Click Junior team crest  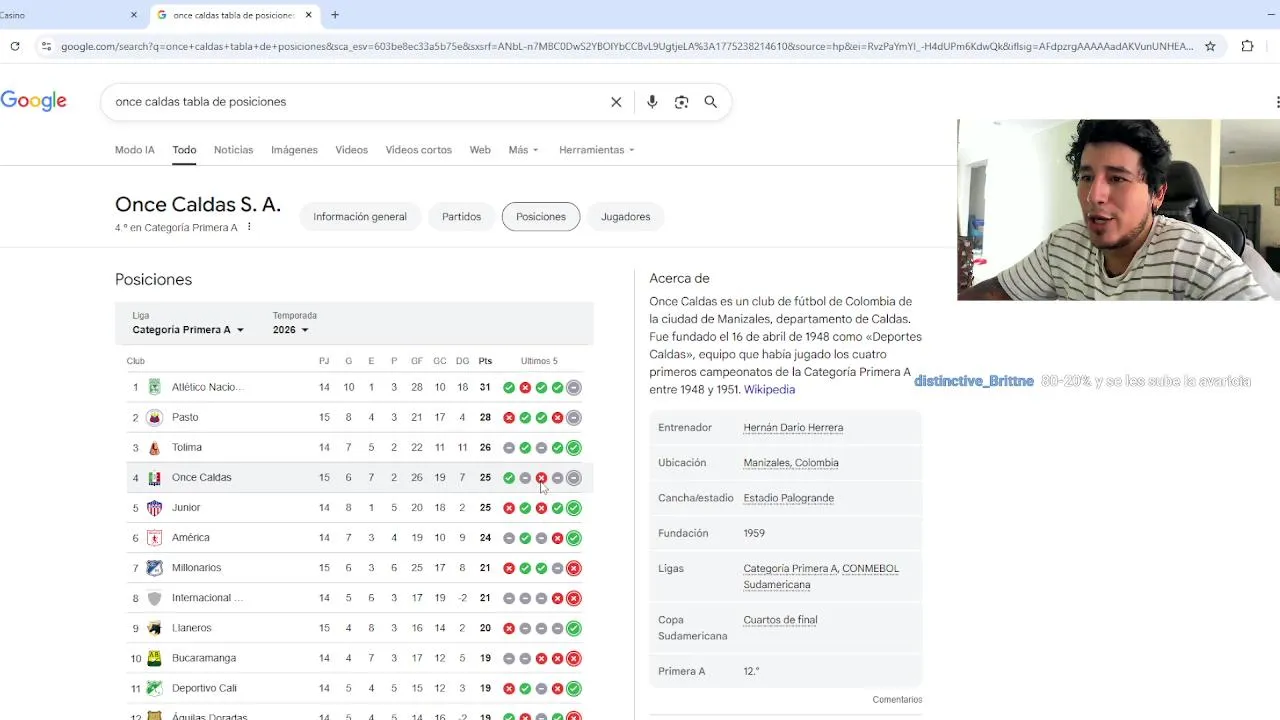coord(154,507)
